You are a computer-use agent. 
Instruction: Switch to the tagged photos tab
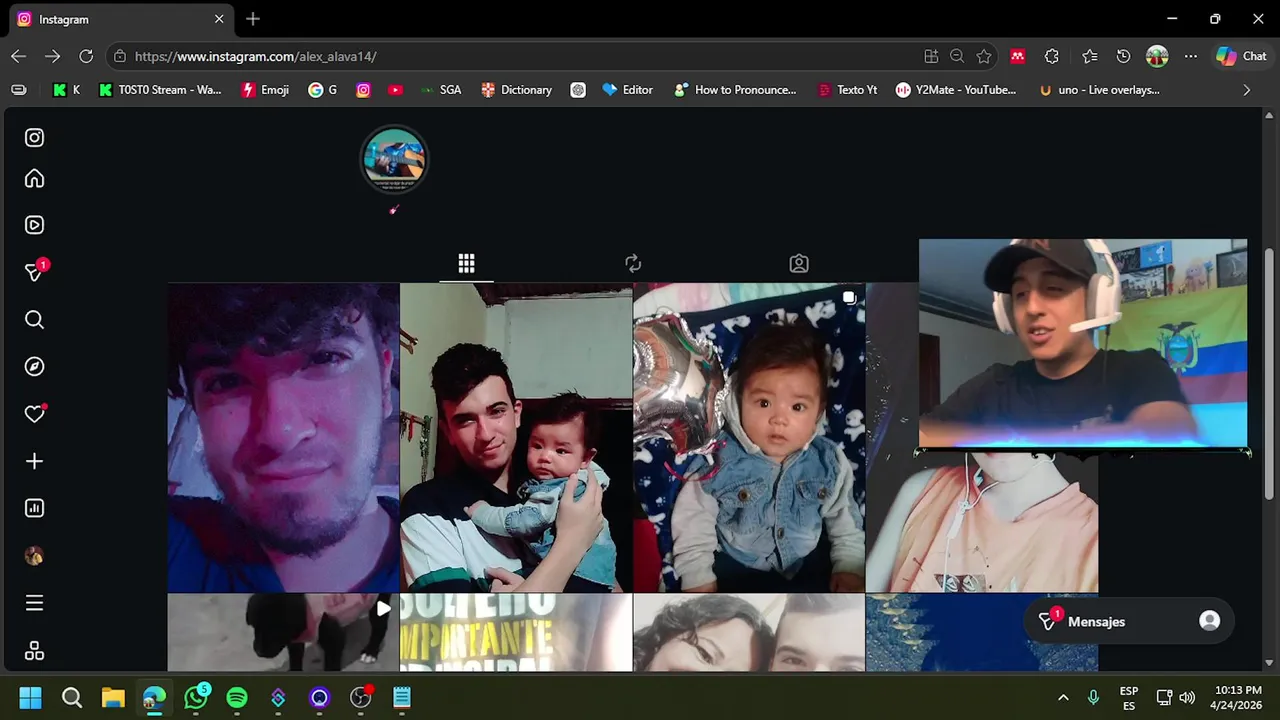point(799,263)
